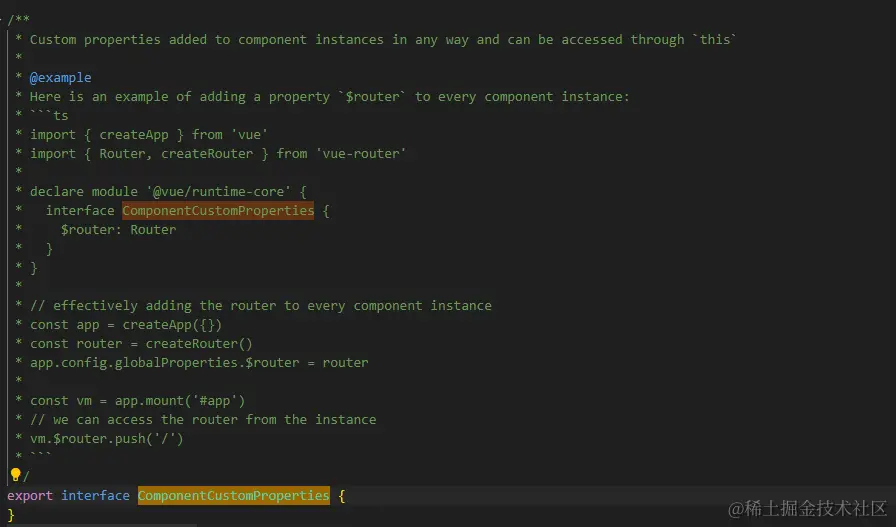Click ComponentCustomProperties inside the comment example
The image size is (896, 527).
tap(218, 210)
